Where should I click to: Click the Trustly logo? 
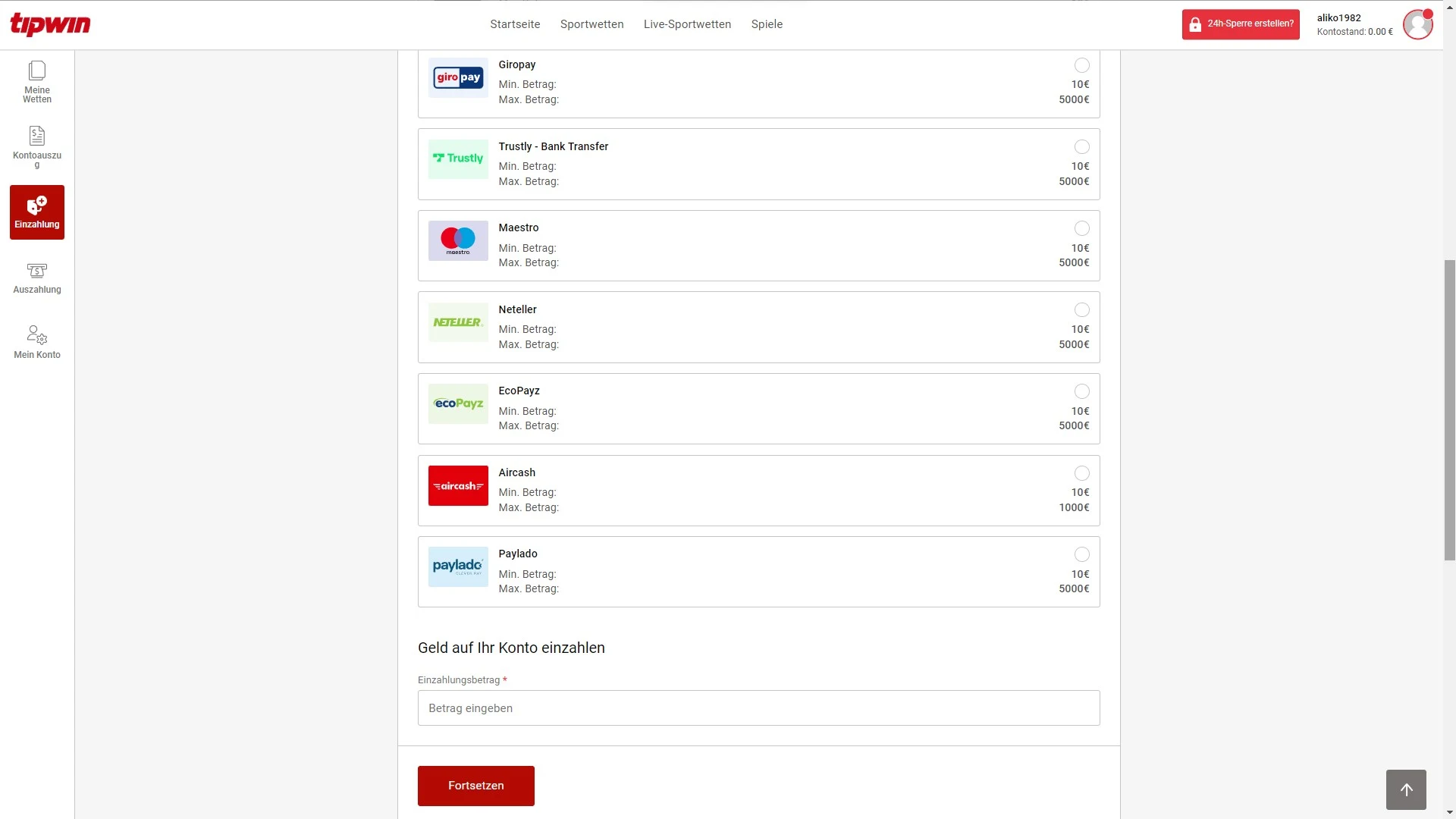coord(458,159)
